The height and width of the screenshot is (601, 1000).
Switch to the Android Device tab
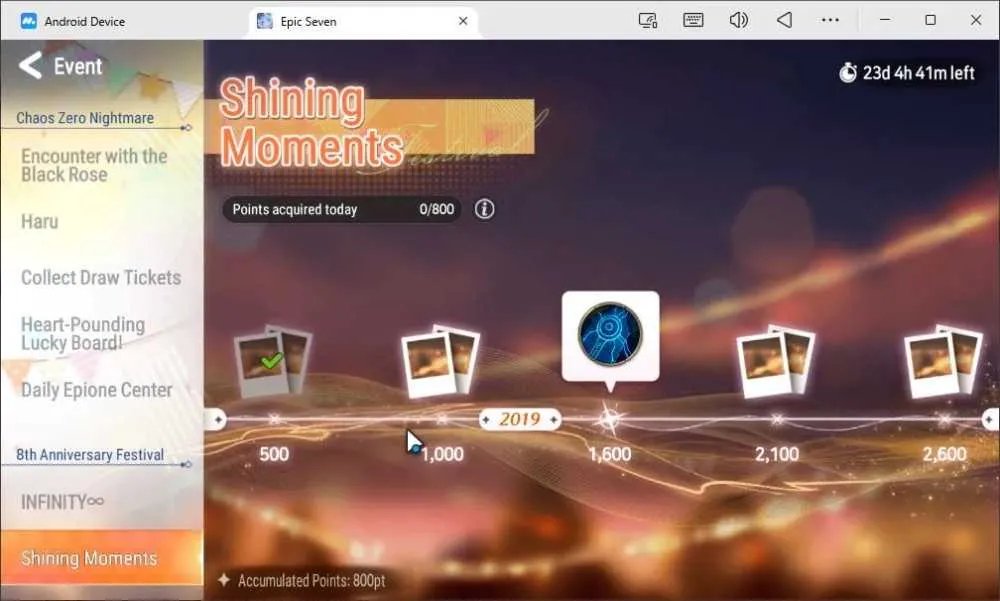coord(73,21)
